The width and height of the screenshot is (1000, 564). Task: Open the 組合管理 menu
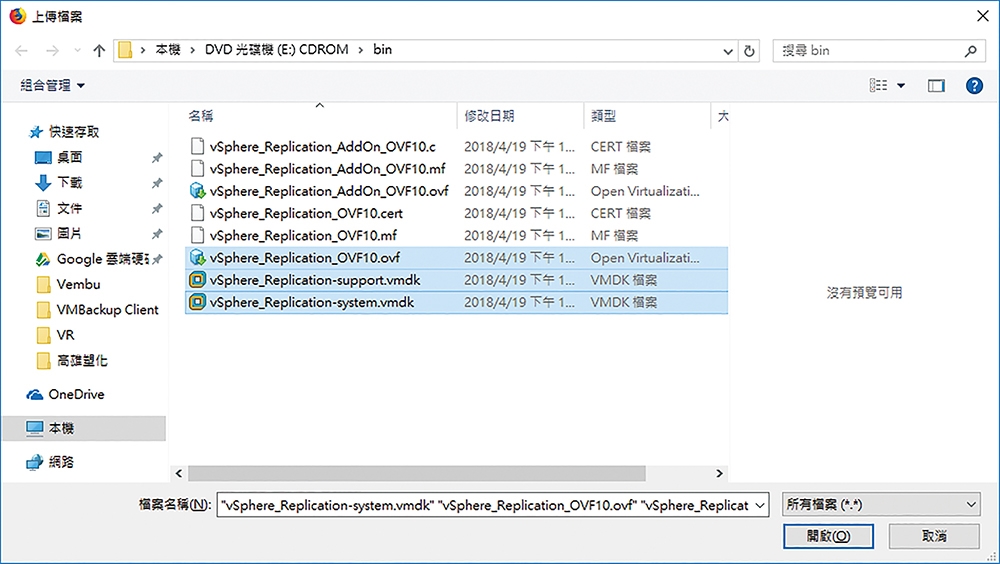tap(52, 85)
